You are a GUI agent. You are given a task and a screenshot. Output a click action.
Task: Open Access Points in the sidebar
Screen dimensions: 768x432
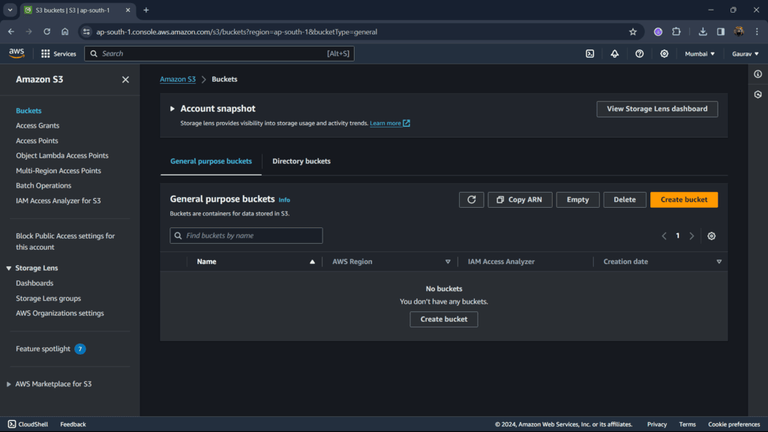[x=37, y=141]
